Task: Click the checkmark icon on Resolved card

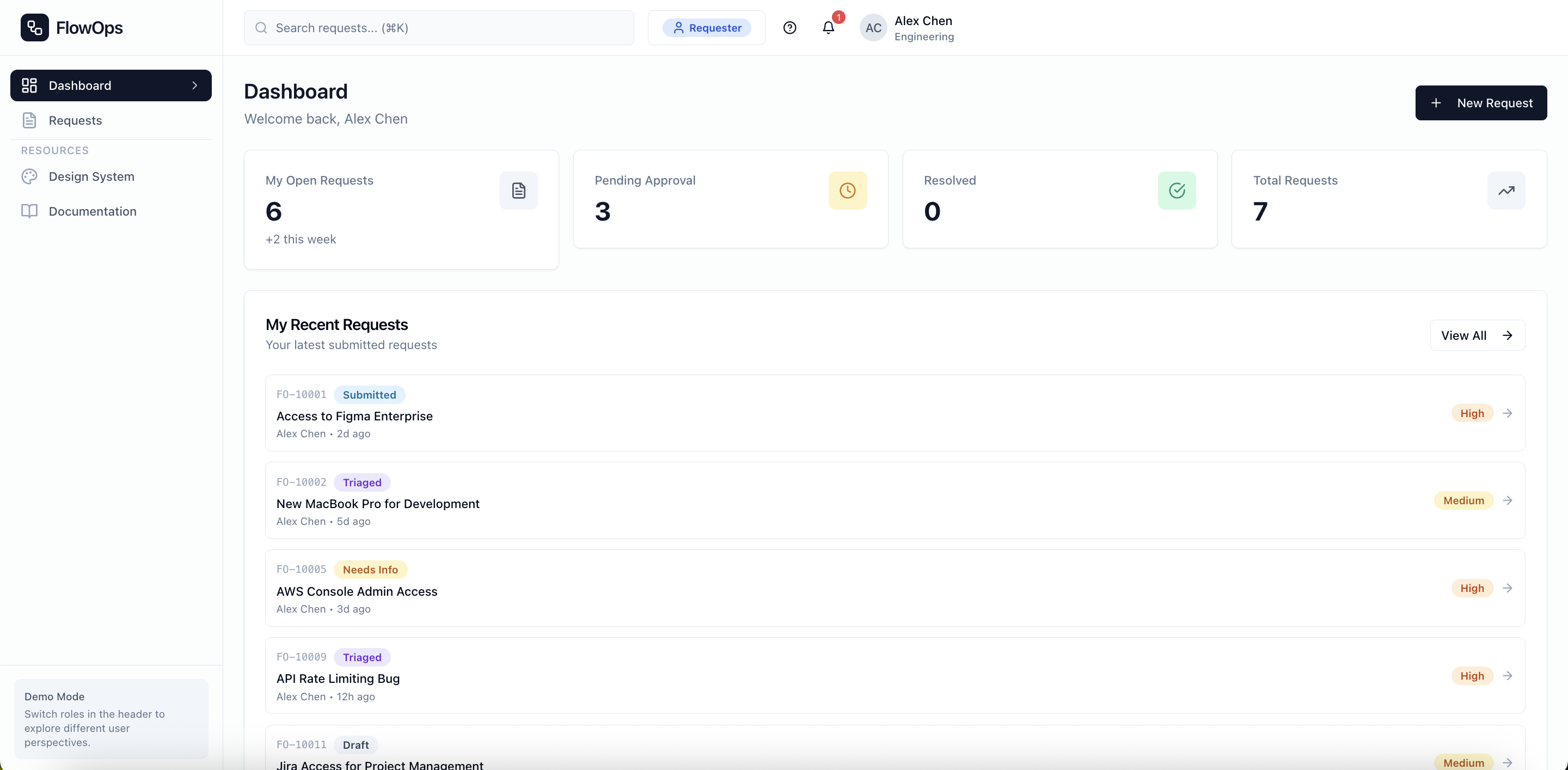Action: [x=1177, y=191]
